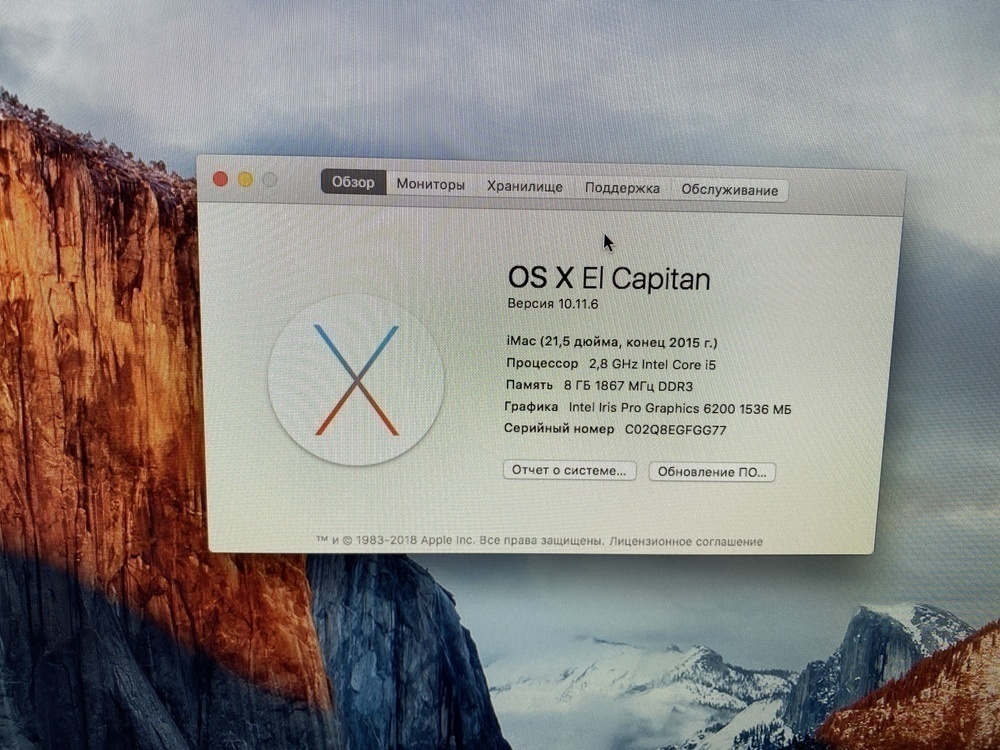Image resolution: width=1000 pixels, height=750 pixels.
Task: Click the OS X El Capitan logo
Action: click(356, 379)
